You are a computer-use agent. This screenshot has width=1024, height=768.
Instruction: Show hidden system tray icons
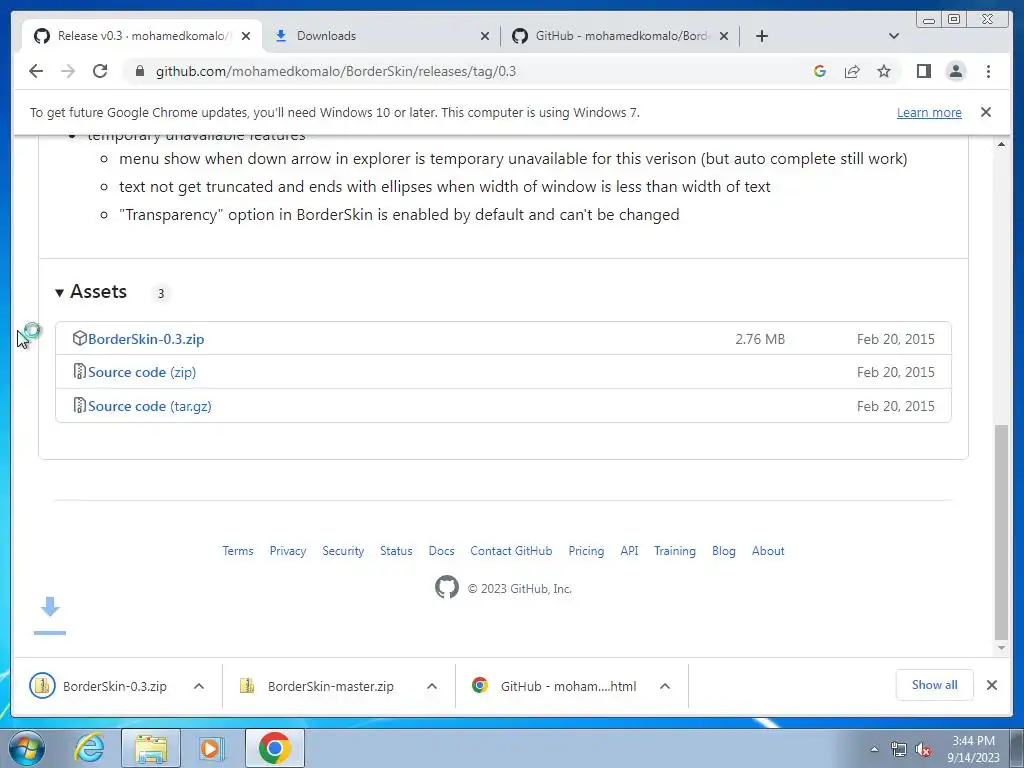click(874, 749)
